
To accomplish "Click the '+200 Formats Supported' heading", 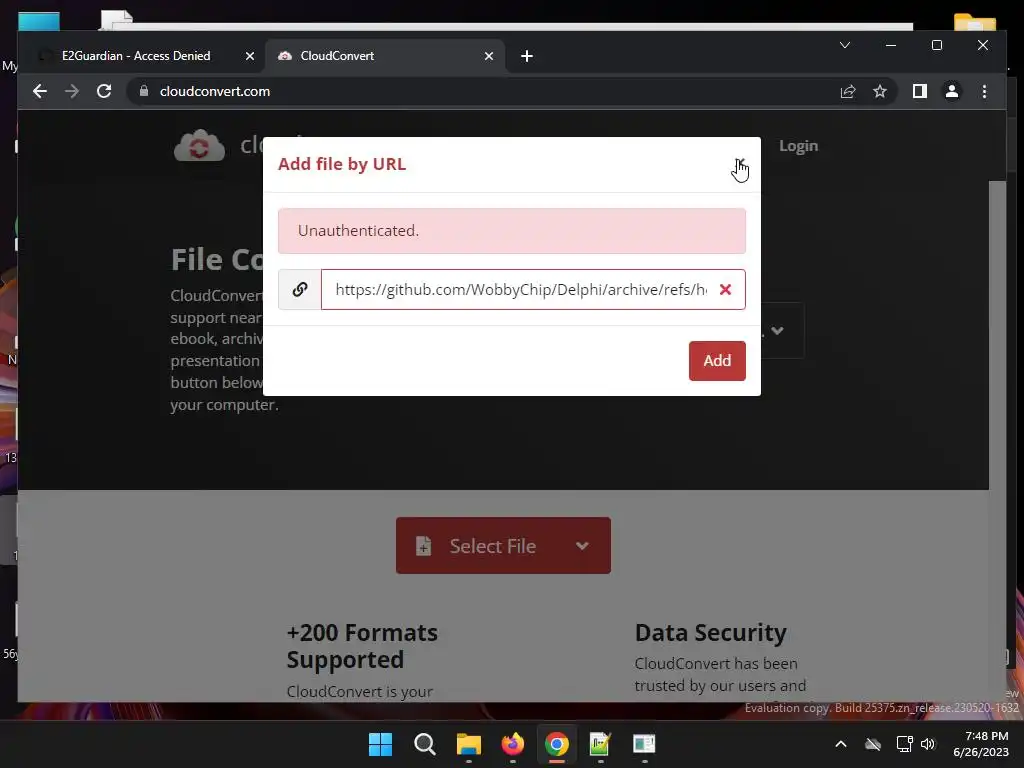I will 362,646.
